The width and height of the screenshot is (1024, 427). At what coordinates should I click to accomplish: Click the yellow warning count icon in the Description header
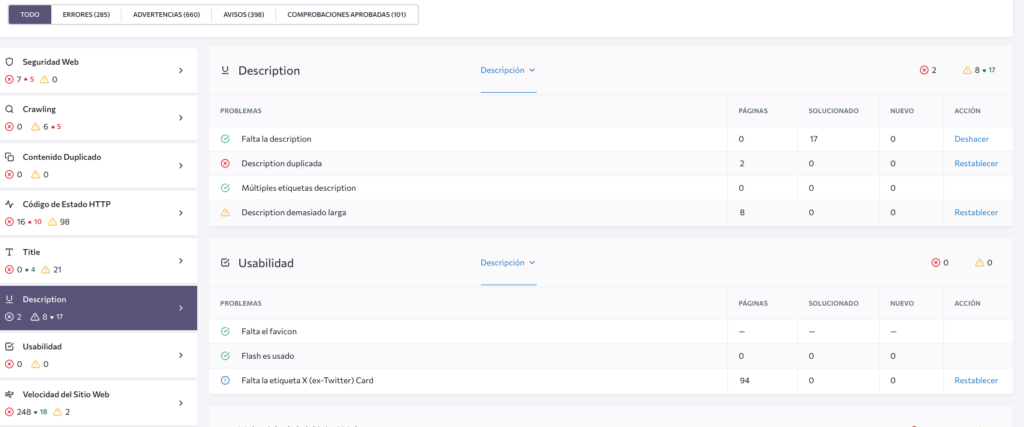coord(967,70)
